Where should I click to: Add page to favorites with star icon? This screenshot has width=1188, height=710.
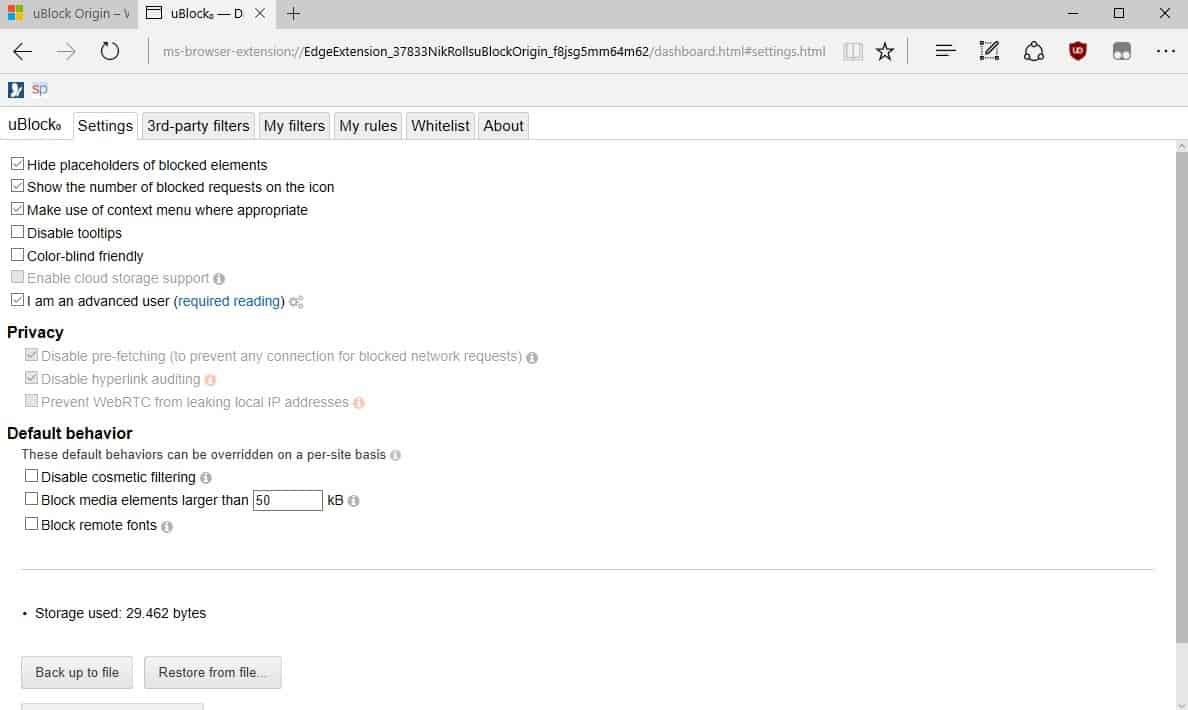[885, 52]
